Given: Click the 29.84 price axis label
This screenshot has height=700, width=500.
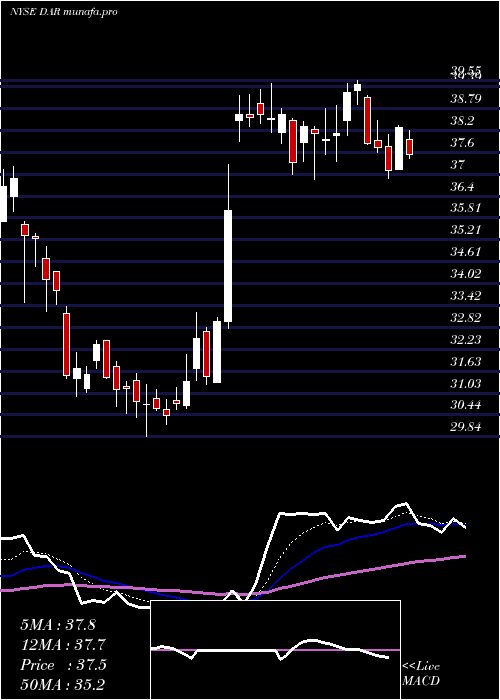Looking at the screenshot, I should (466, 427).
